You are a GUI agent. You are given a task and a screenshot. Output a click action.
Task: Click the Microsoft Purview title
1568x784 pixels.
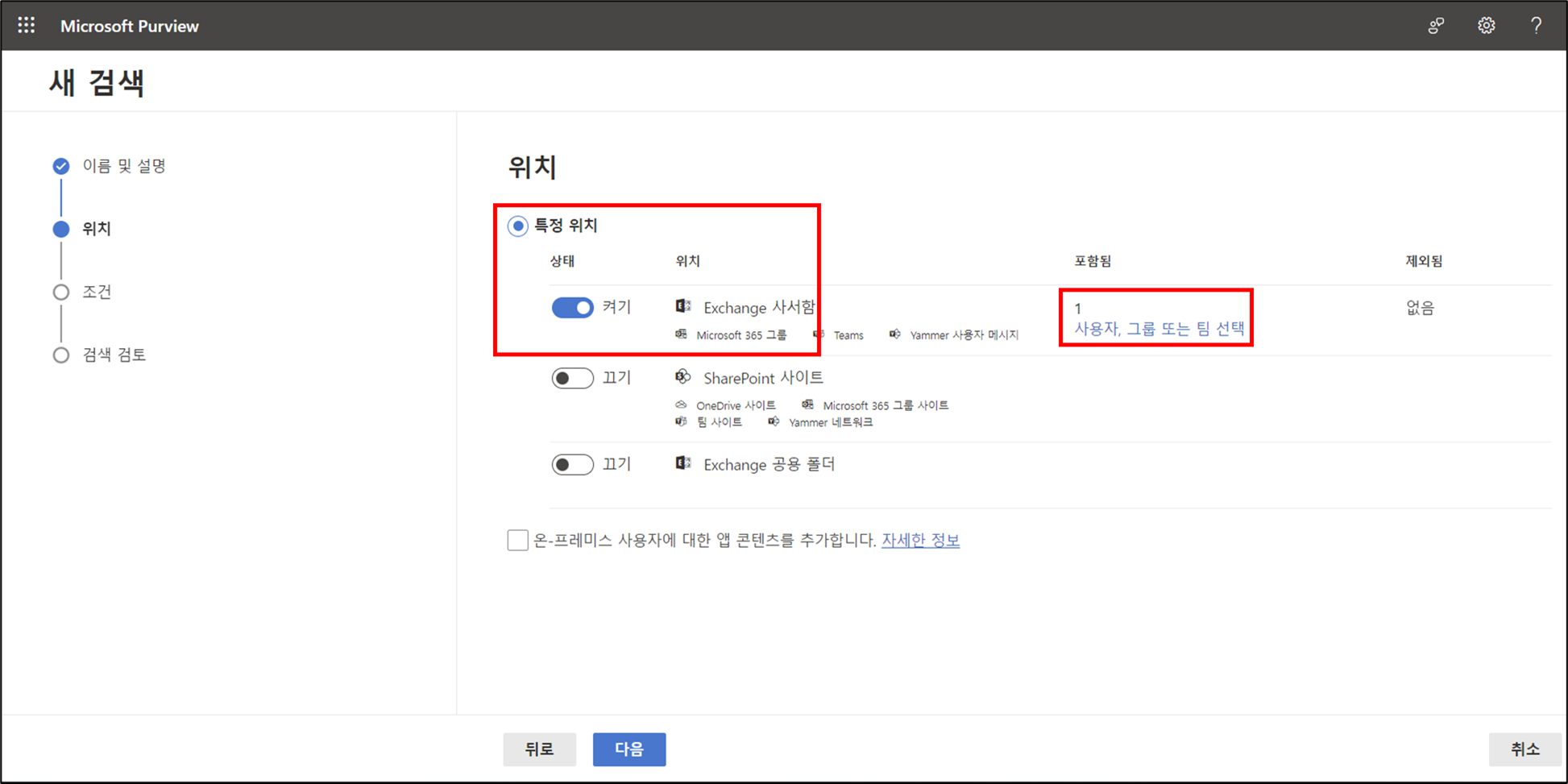pos(130,26)
